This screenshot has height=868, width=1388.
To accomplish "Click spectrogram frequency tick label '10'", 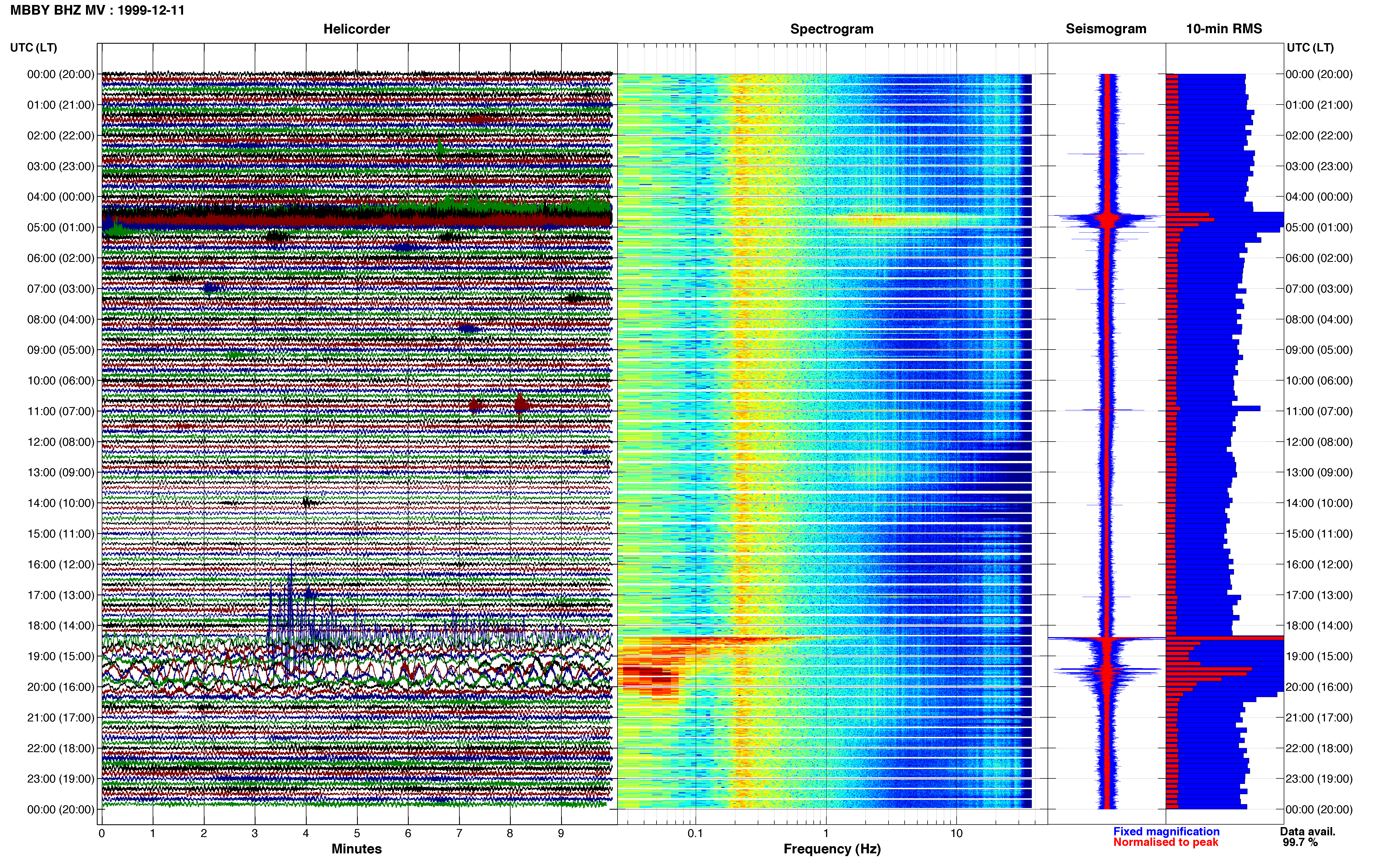I will point(956,833).
